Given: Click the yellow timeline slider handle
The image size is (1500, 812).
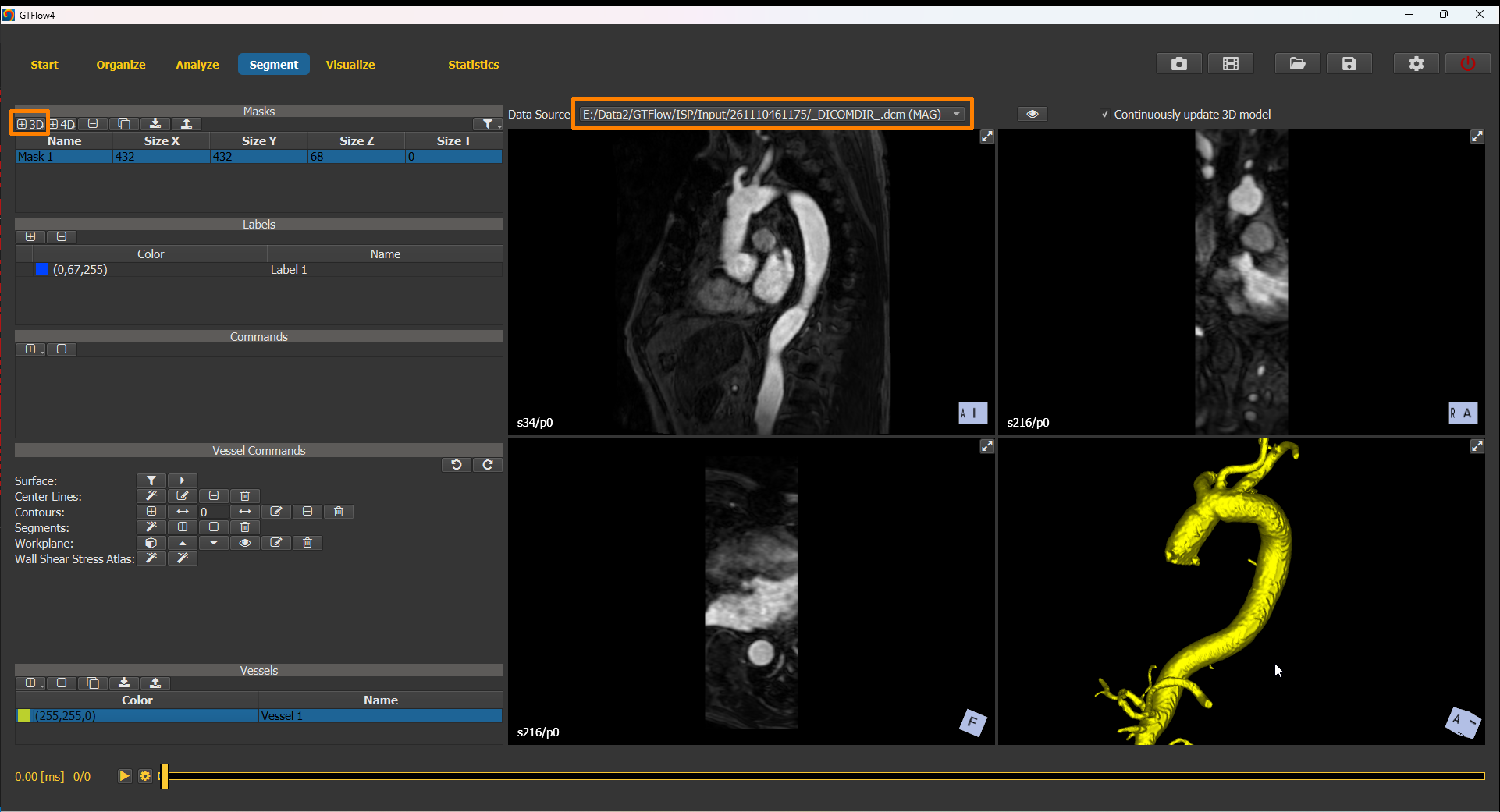Looking at the screenshot, I should pos(165,776).
